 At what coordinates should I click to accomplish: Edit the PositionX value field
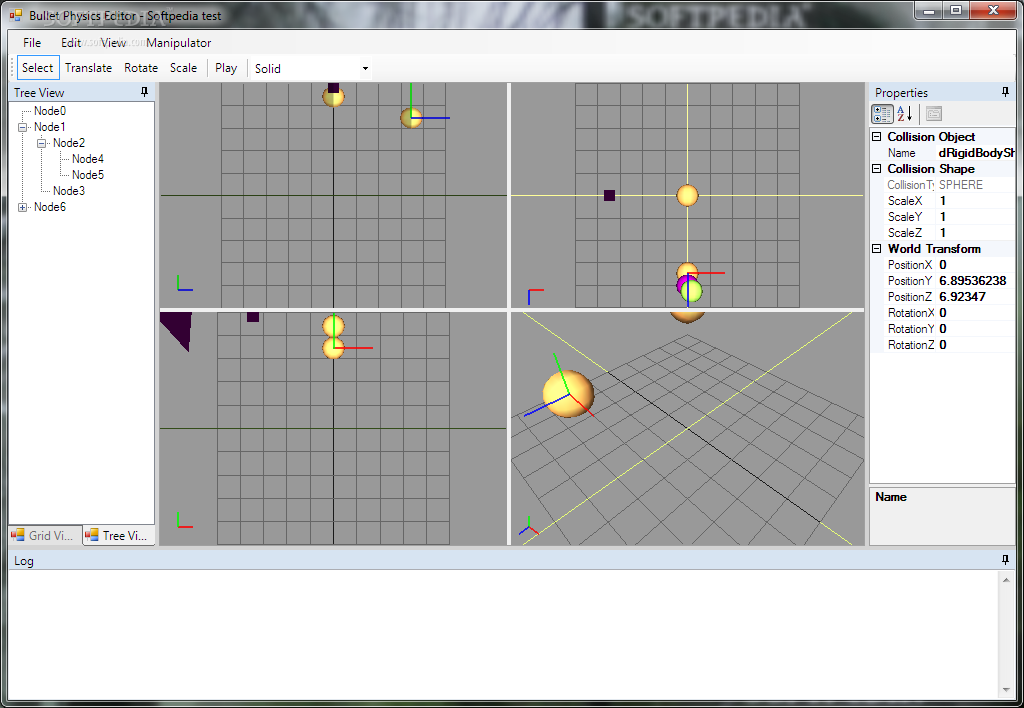pyautogui.click(x=976, y=265)
